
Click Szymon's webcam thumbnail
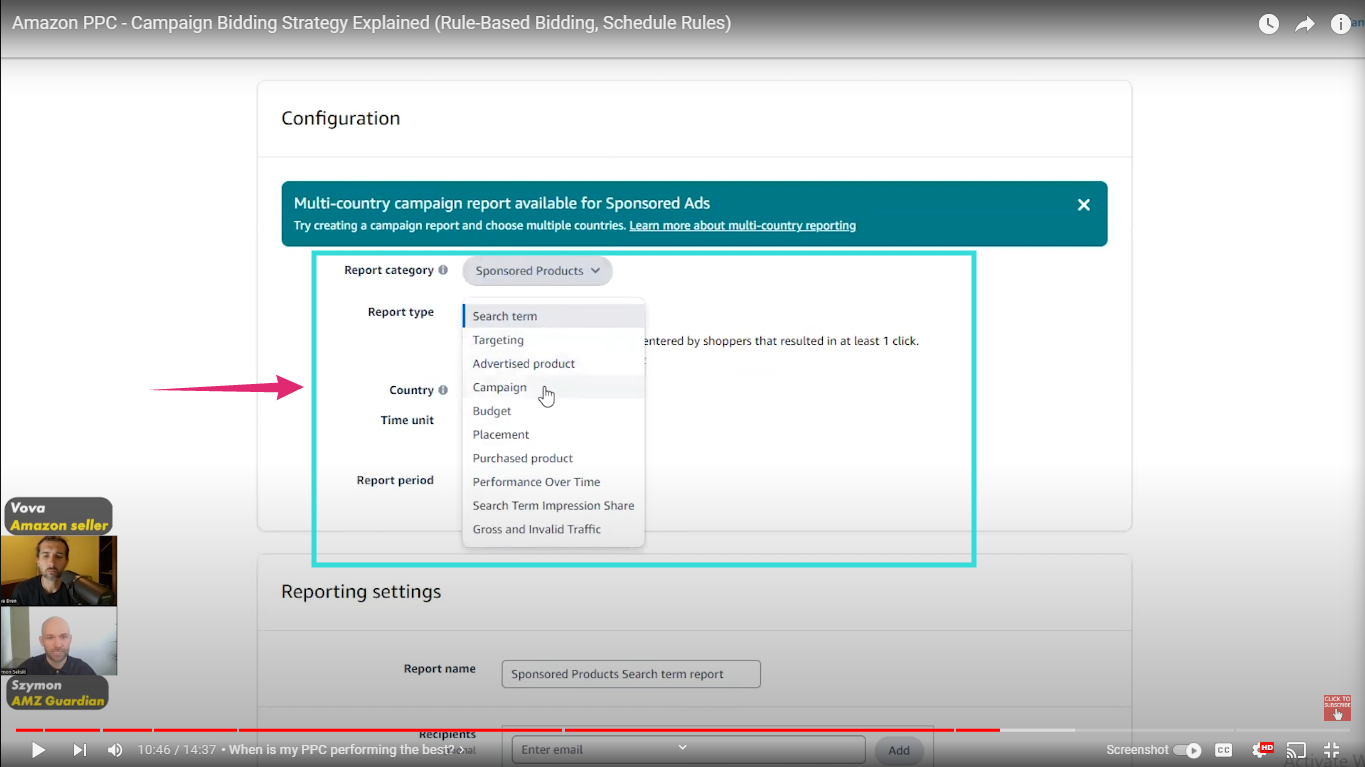[x=59, y=641]
